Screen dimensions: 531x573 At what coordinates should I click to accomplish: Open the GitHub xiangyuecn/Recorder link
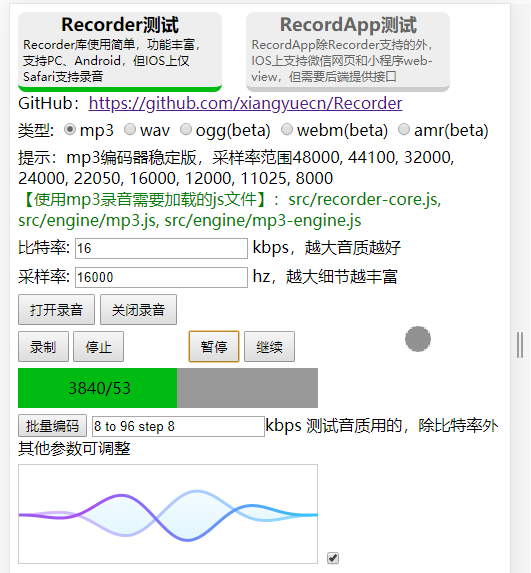point(245,103)
